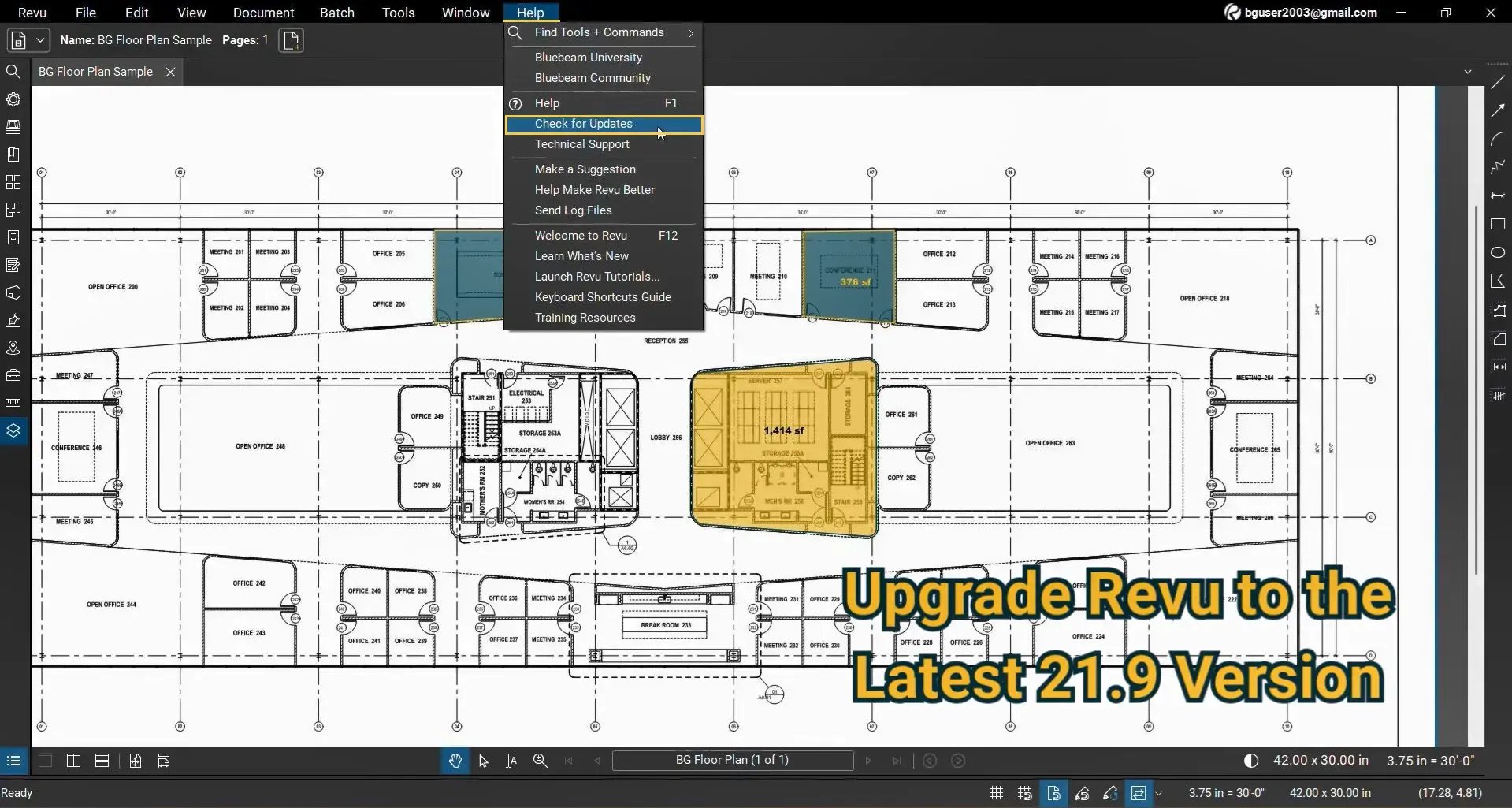
Task: Expand the Find Tools + Commands submenu
Action: pos(691,33)
